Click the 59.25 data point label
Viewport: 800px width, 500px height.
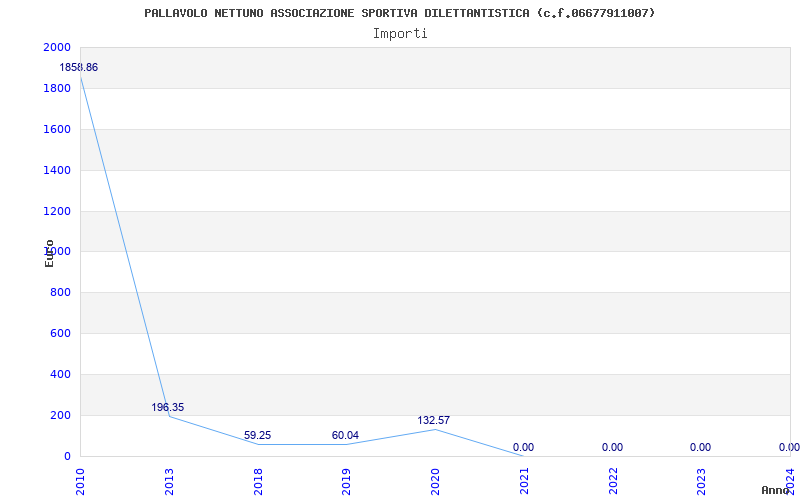tap(258, 435)
